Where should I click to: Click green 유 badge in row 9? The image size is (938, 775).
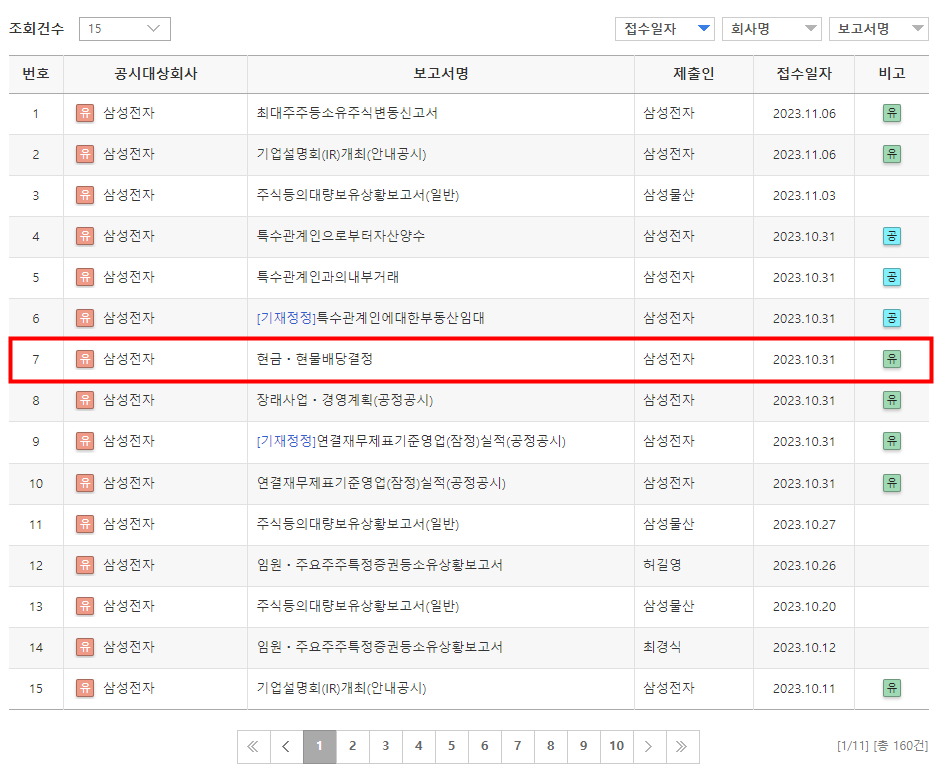pyautogui.click(x=892, y=441)
